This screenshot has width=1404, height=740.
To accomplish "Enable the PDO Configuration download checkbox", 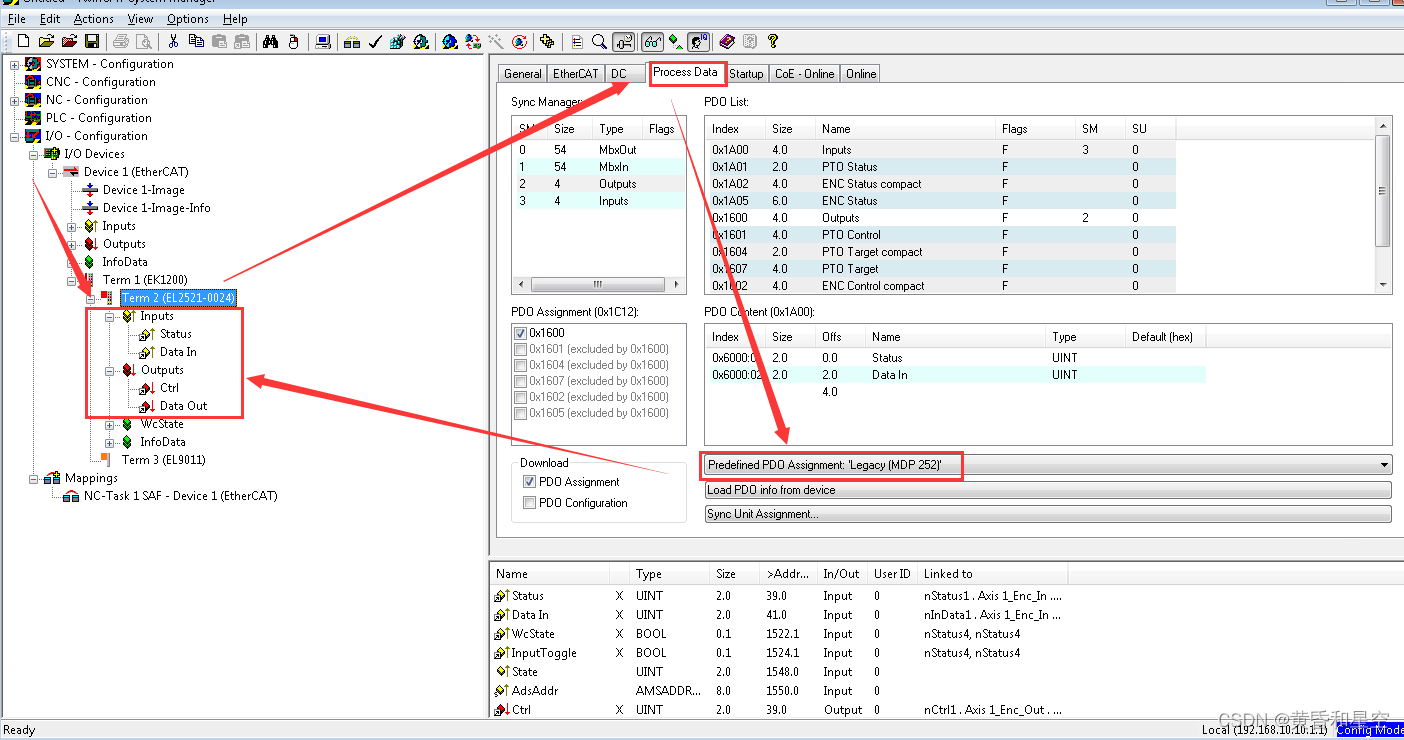I will tap(529, 503).
